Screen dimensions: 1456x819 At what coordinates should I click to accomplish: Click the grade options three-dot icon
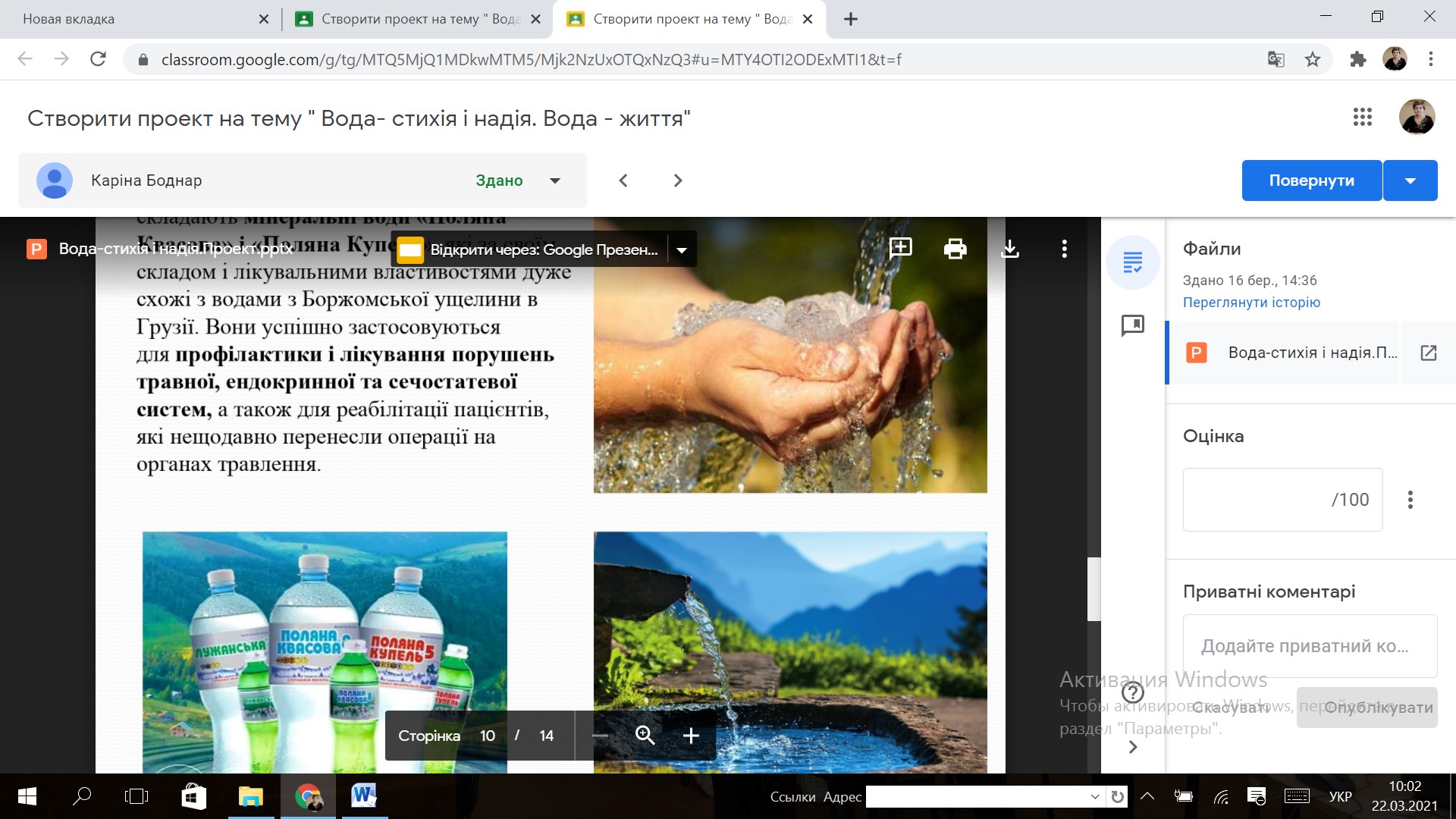coord(1410,500)
